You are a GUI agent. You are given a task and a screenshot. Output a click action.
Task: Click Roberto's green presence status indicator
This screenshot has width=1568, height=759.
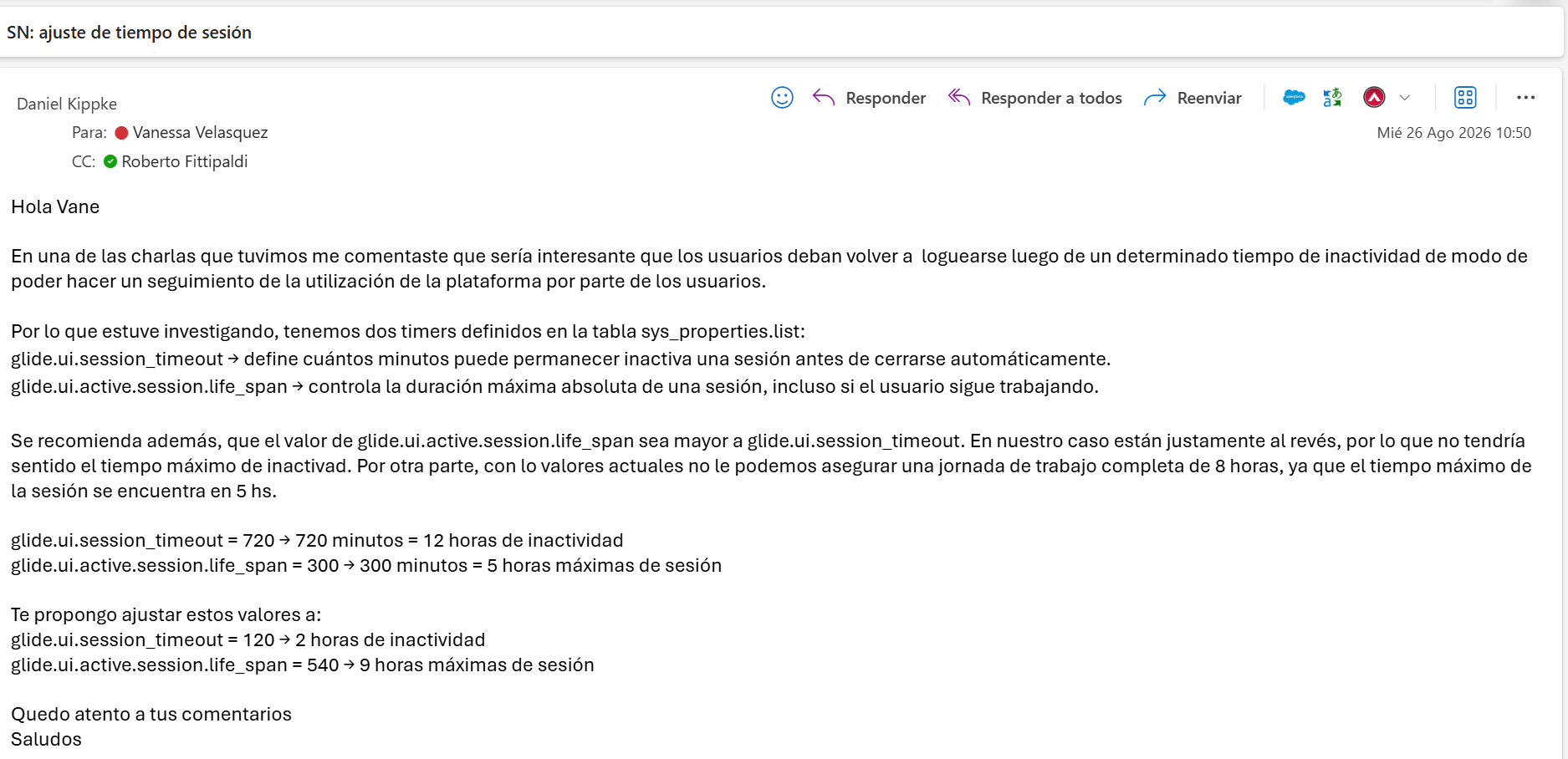110,161
